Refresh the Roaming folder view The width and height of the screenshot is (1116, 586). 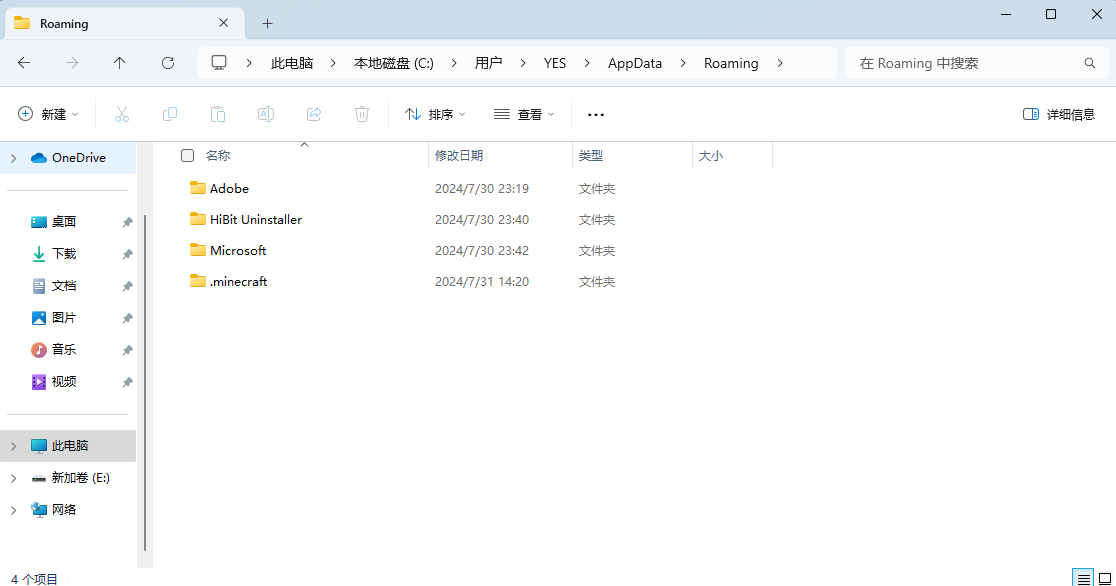[x=168, y=63]
